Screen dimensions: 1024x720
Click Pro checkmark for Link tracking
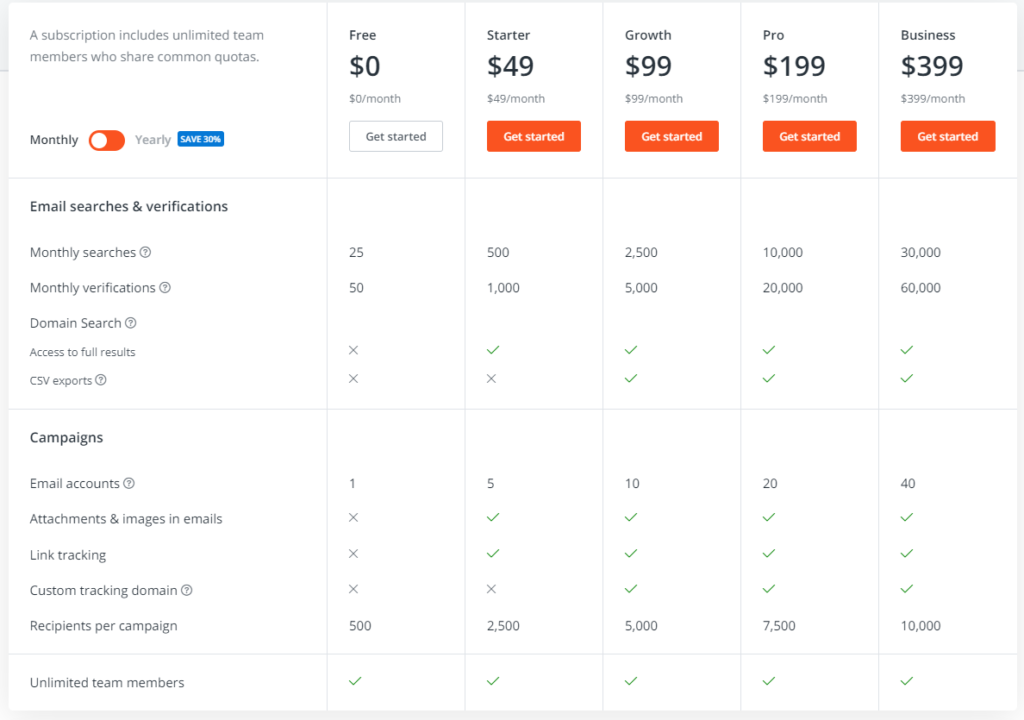(769, 553)
